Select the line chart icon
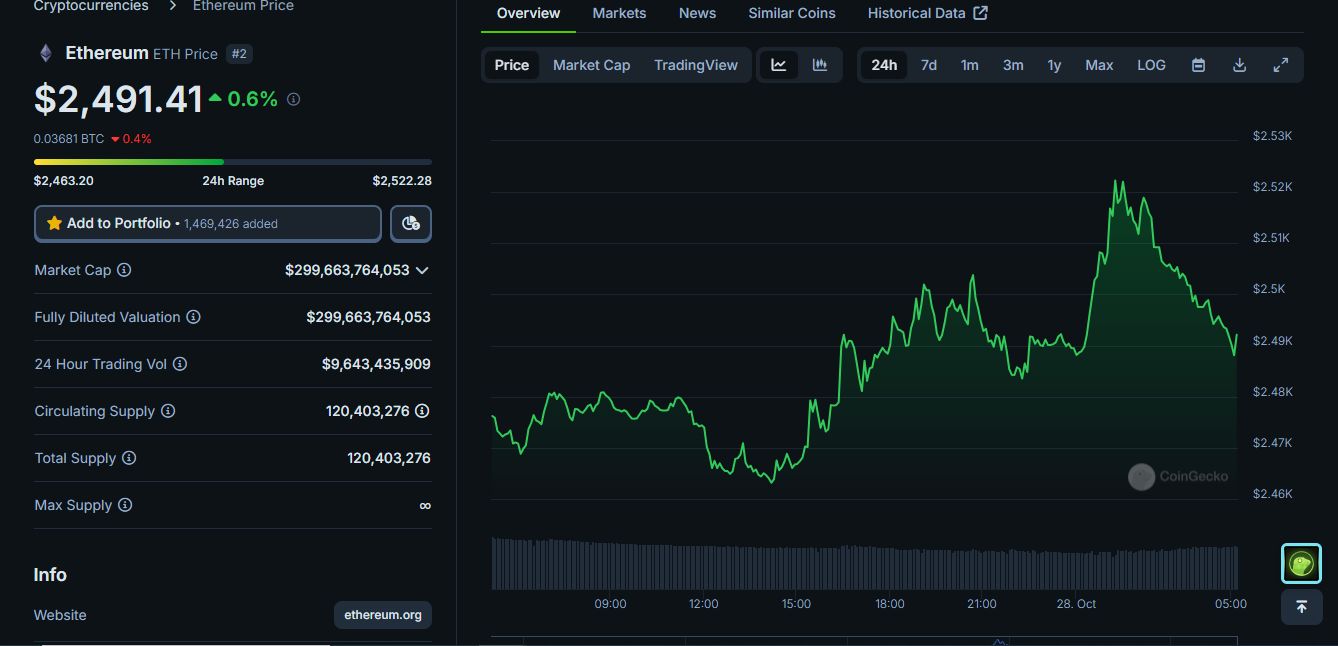Screen dimensions: 1338x646 coord(779,64)
